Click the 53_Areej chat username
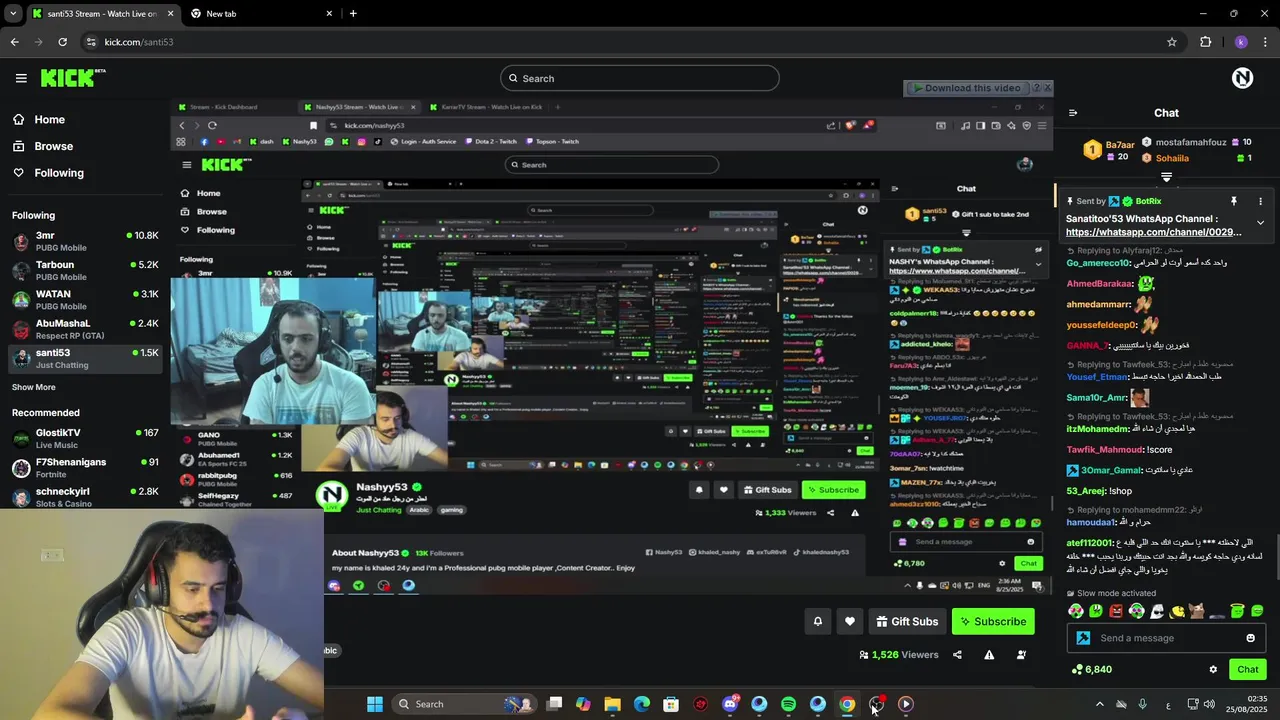This screenshot has width=1280, height=720. [x=1086, y=491]
